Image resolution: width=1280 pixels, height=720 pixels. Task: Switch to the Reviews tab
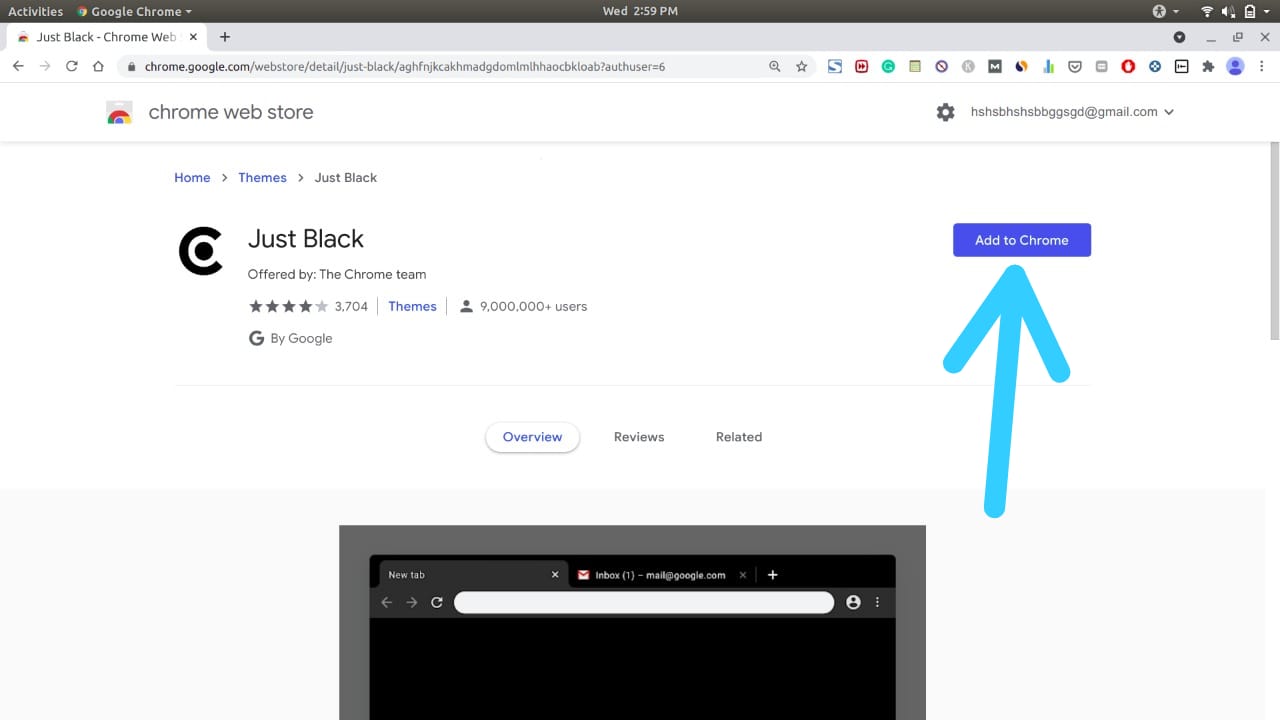click(639, 437)
